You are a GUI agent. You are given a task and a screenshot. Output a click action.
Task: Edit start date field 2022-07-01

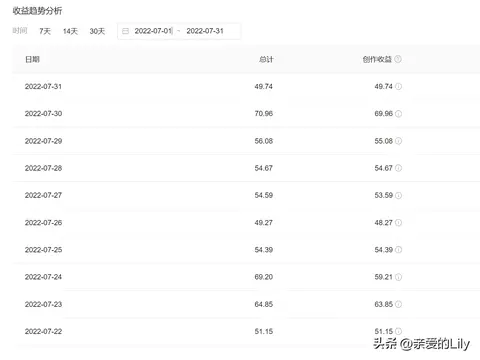[x=153, y=31]
